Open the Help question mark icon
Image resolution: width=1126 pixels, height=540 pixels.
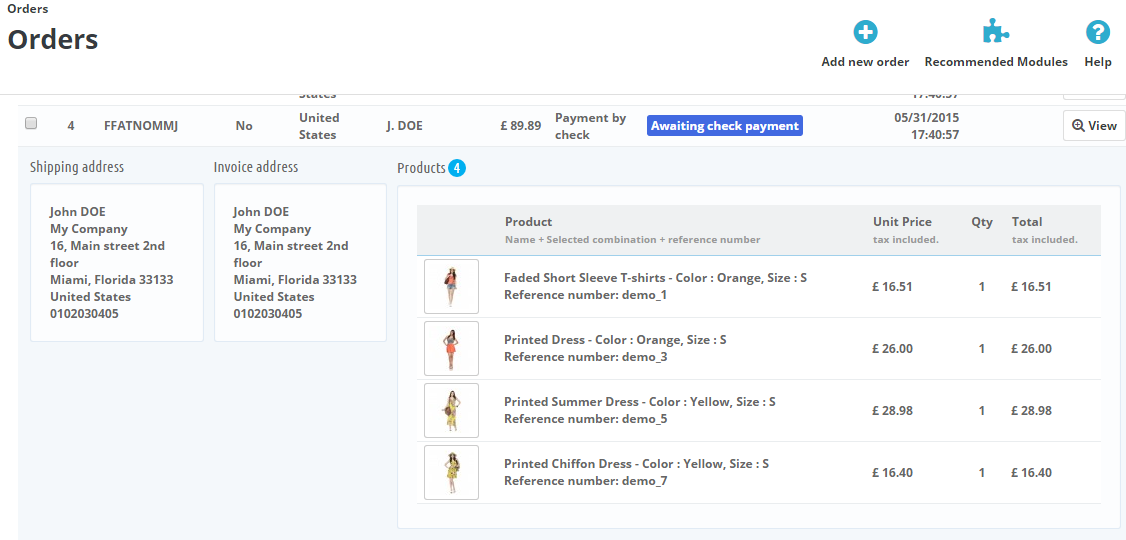pos(1097,32)
